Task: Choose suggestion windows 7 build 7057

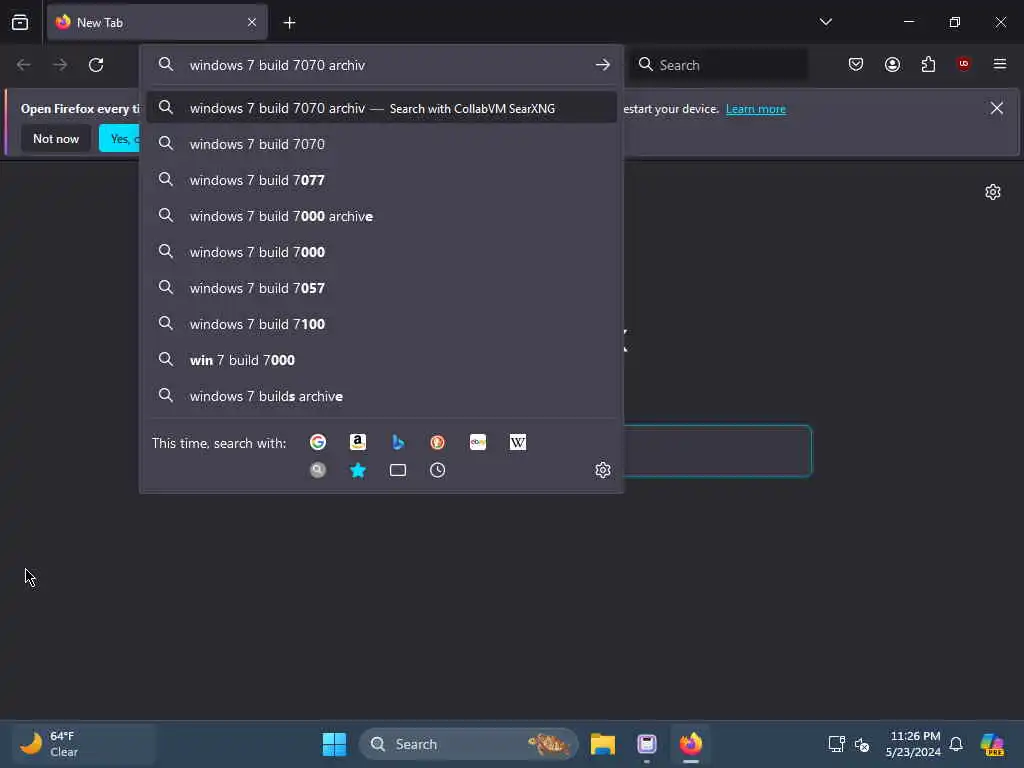Action: (381, 288)
